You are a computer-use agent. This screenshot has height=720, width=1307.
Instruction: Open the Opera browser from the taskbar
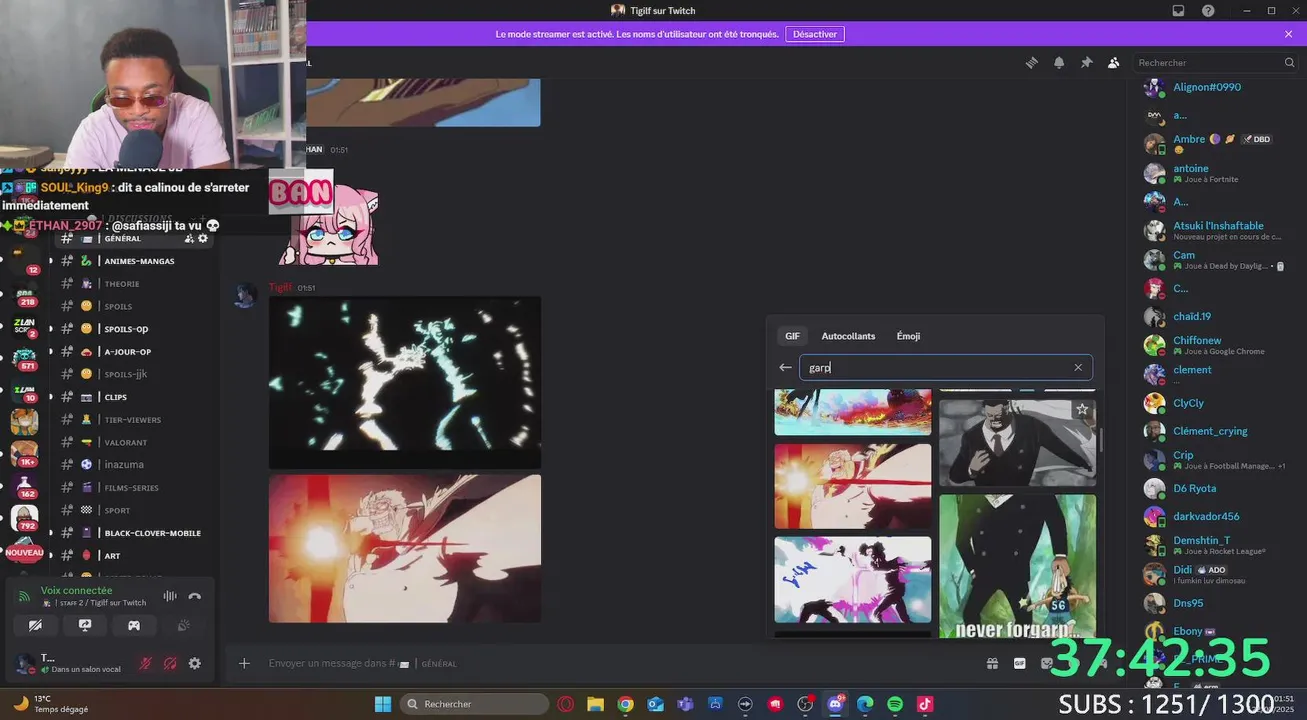click(x=565, y=704)
